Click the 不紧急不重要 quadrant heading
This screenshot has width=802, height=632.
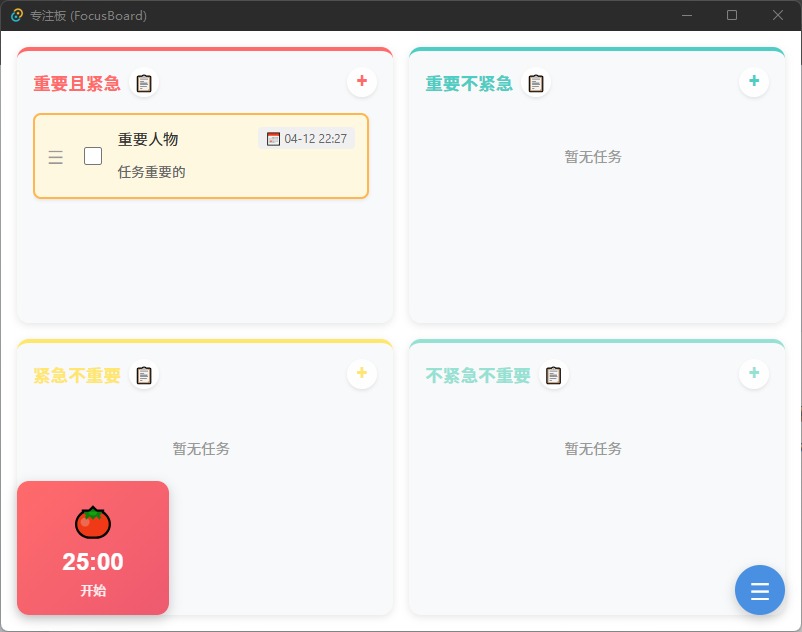478,375
